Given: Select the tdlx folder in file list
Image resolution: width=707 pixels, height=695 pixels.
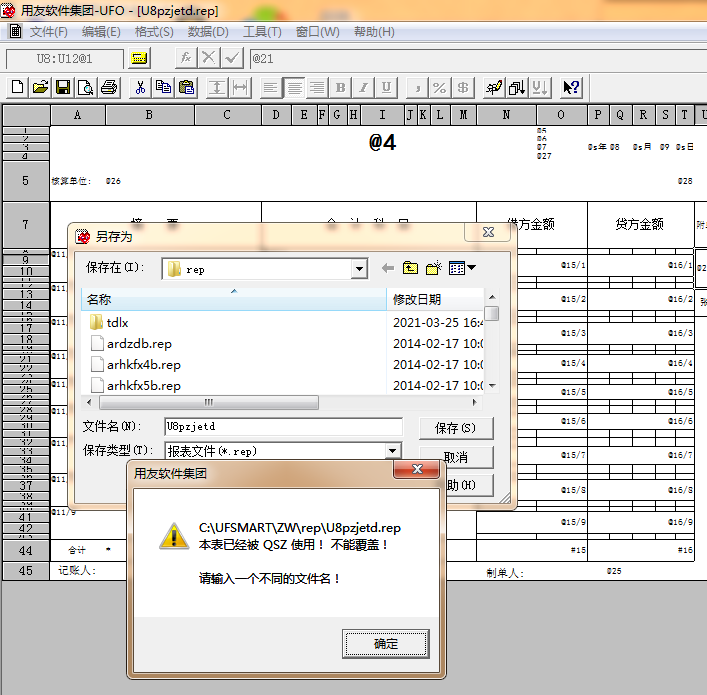Looking at the screenshot, I should click(x=109, y=322).
